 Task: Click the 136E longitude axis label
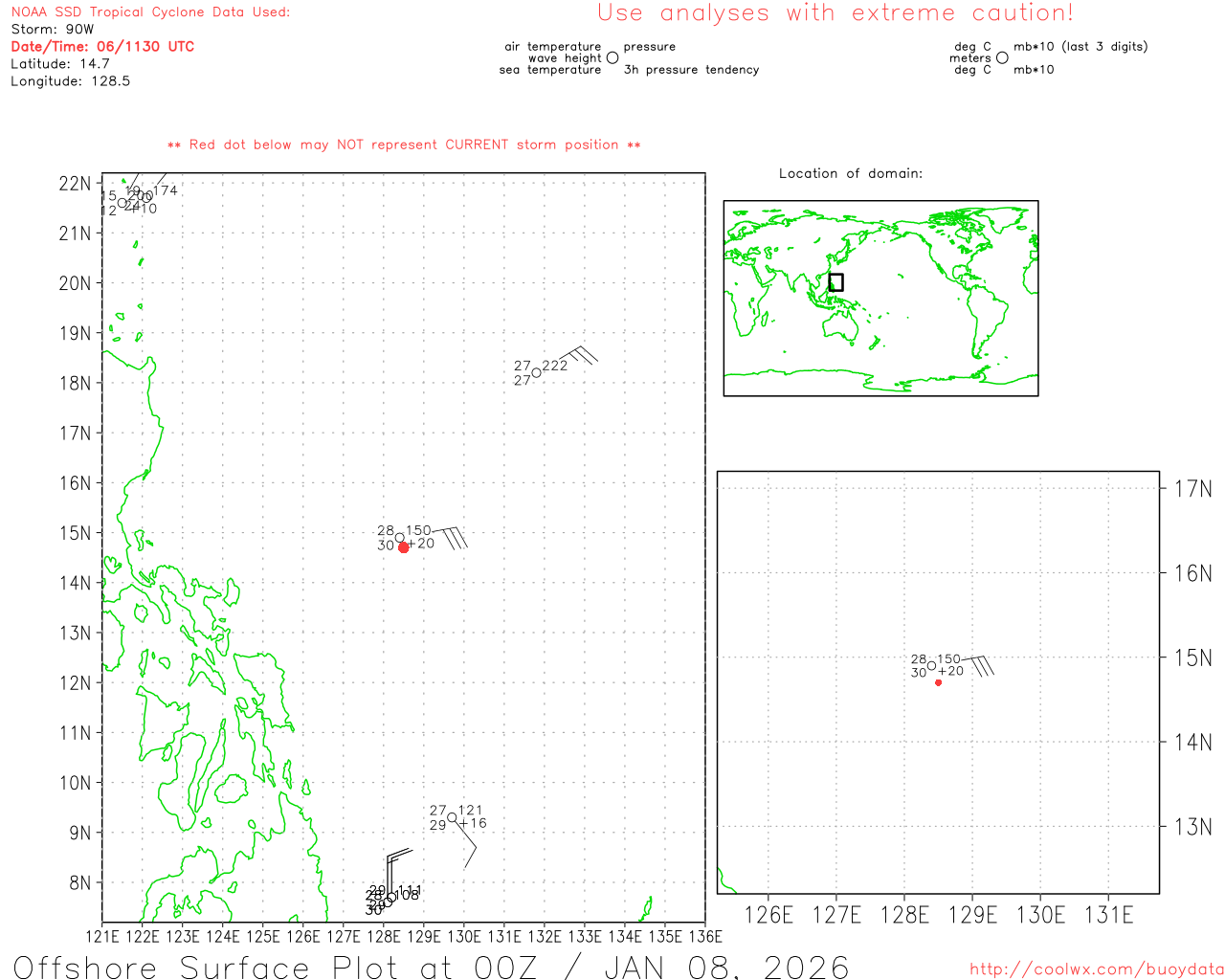point(705,936)
